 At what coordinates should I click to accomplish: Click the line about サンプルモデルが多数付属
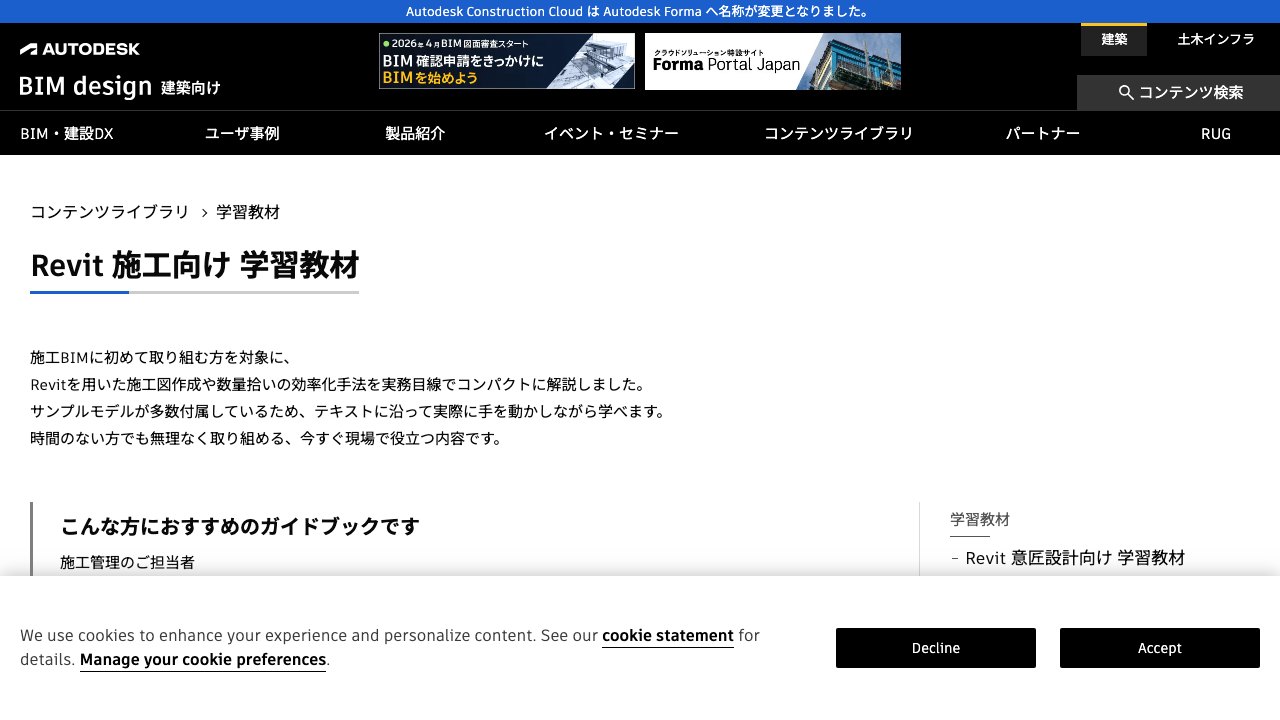tap(348, 412)
